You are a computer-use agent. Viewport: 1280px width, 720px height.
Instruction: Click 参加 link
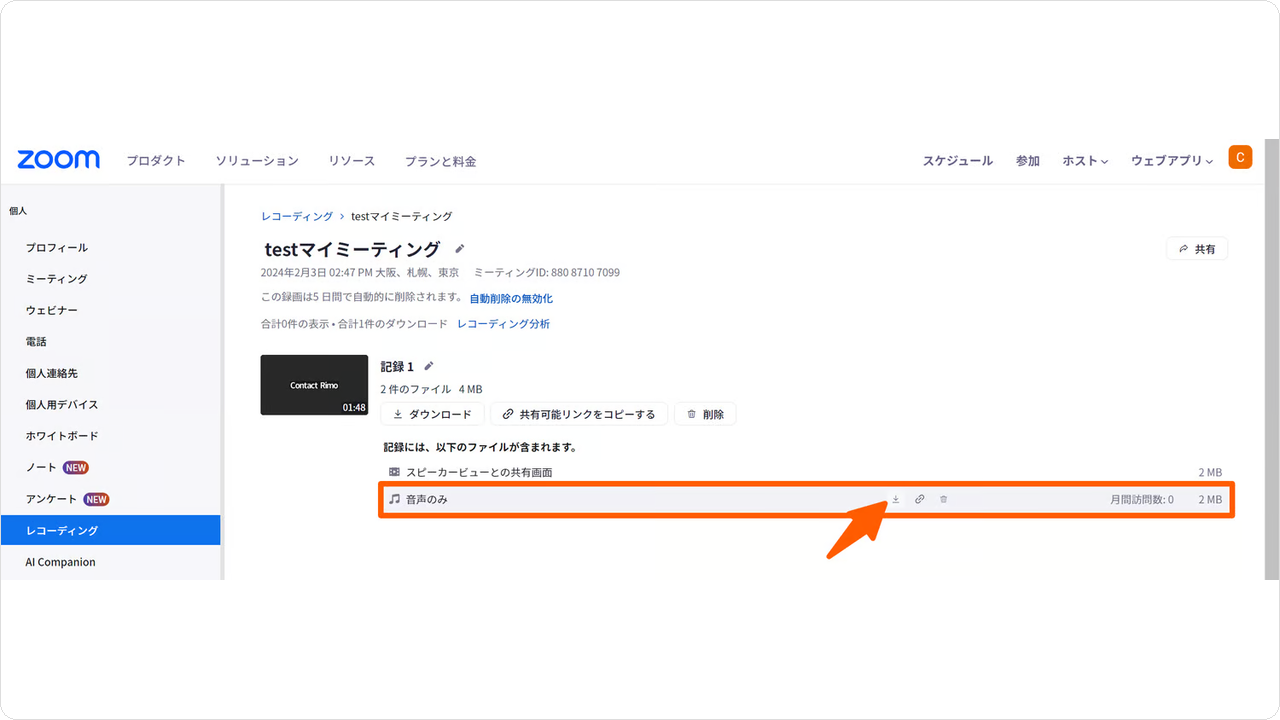1028,160
